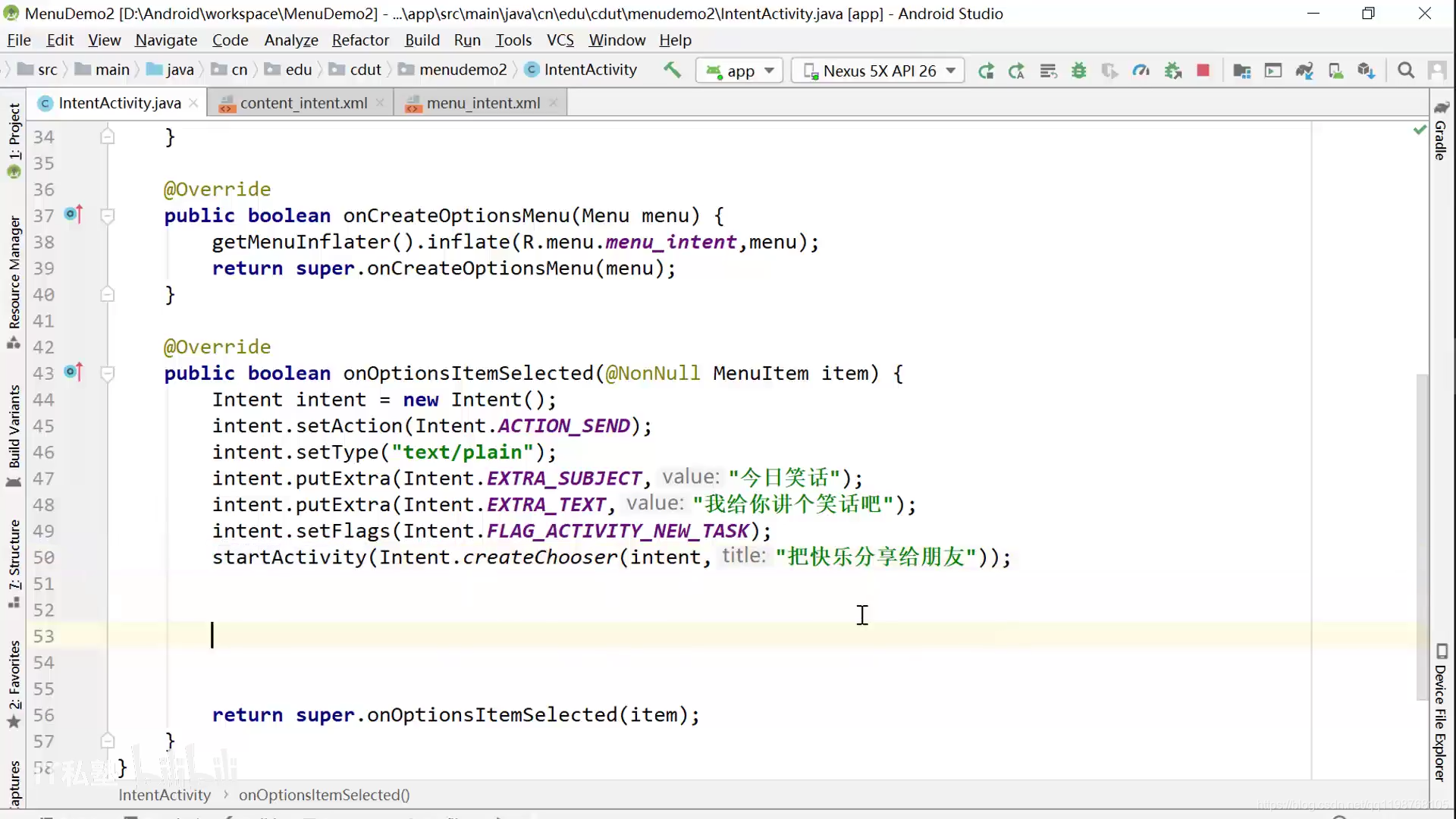Click main breadcrumb in navigation bar
This screenshot has height=819, width=1456.
(103, 70)
